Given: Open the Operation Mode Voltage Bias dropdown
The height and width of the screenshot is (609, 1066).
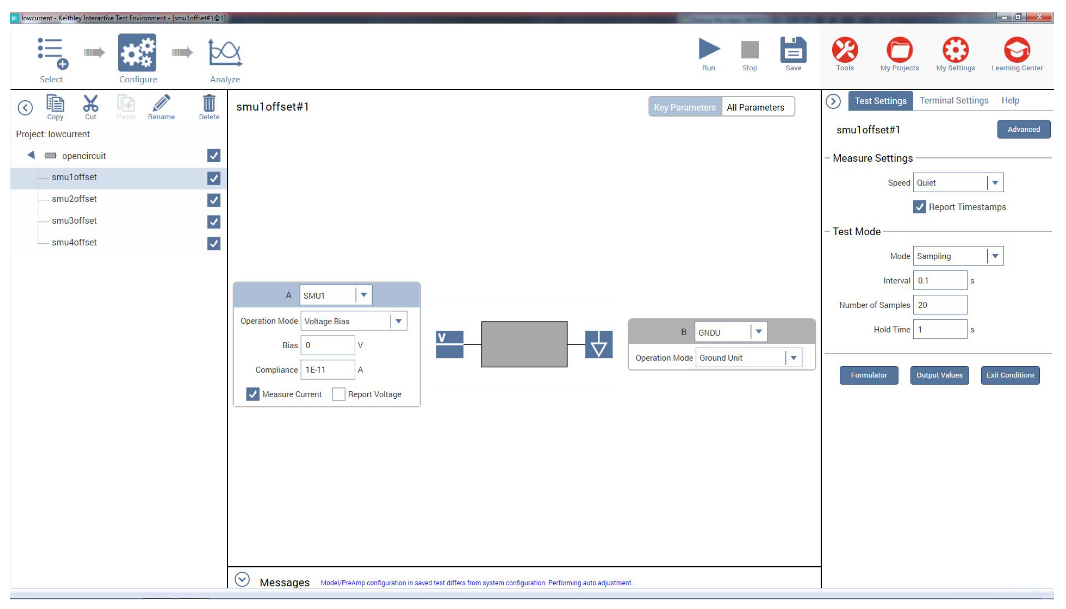Looking at the screenshot, I should coord(398,321).
